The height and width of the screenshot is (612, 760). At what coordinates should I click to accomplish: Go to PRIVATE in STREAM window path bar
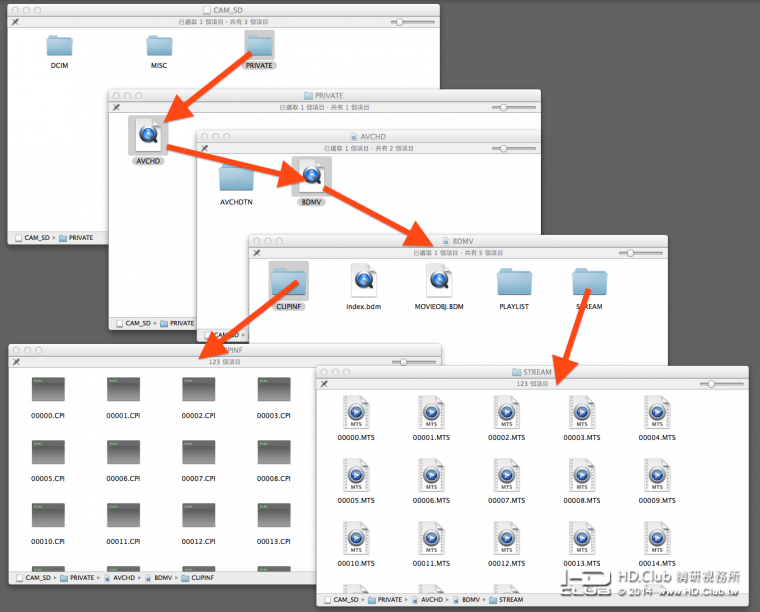point(385,599)
